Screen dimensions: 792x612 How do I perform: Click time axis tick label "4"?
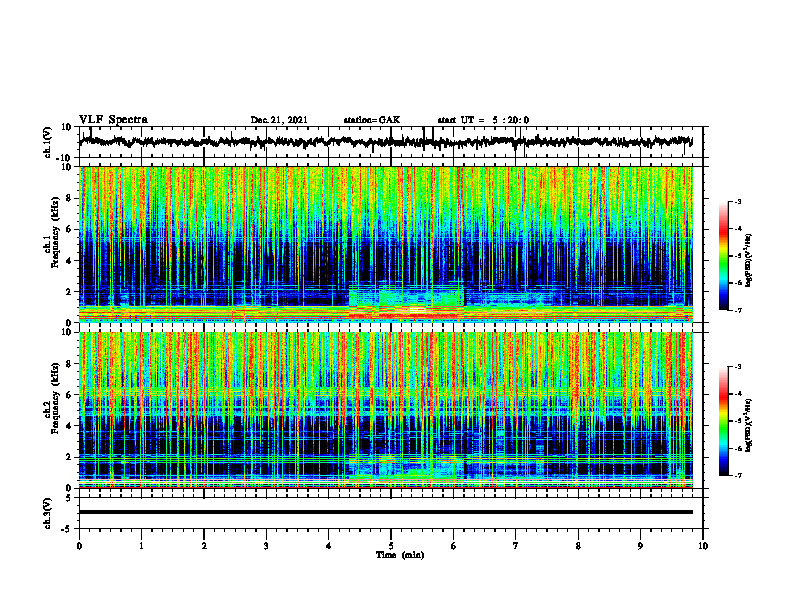[329, 546]
